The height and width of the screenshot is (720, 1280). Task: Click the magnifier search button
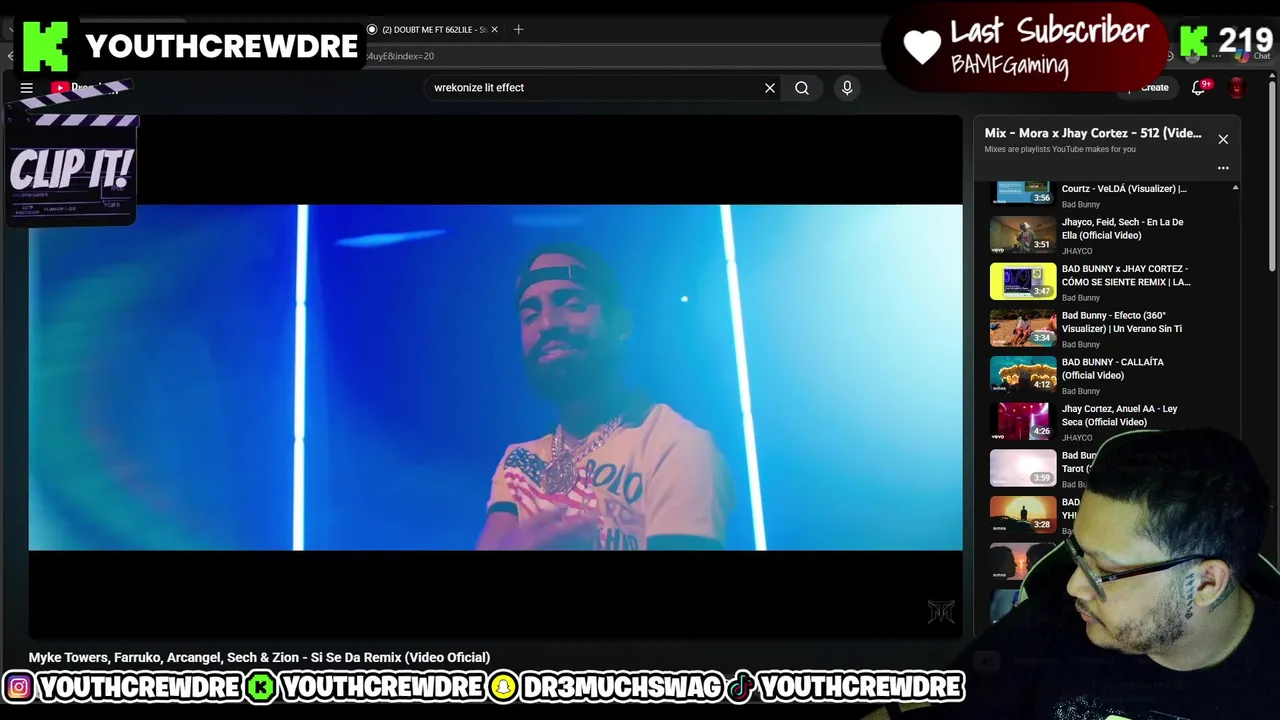point(802,88)
